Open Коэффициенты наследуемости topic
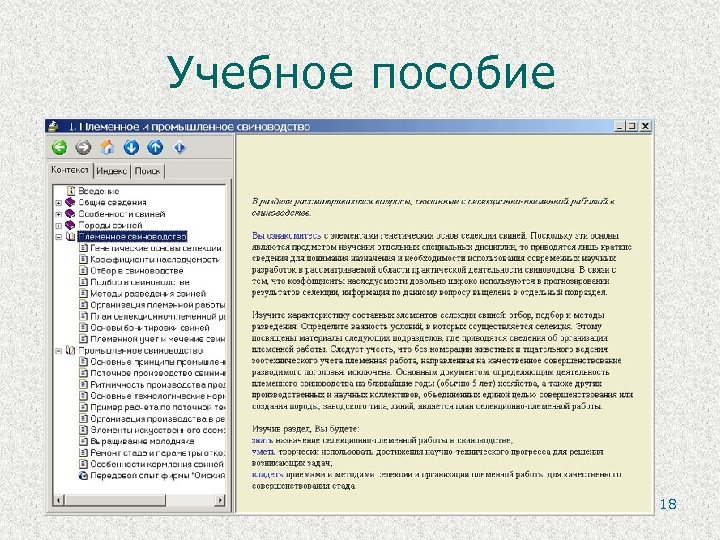 155,259
